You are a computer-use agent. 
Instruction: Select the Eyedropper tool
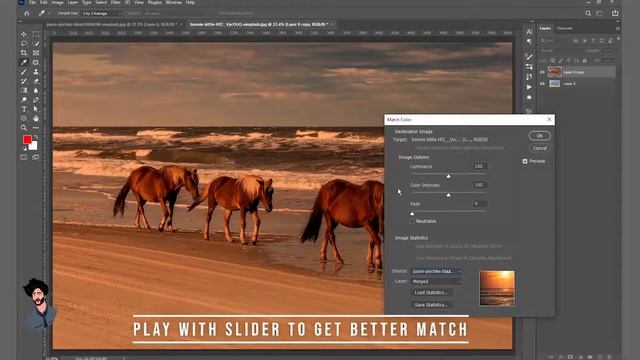pyautogui.click(x=24, y=62)
